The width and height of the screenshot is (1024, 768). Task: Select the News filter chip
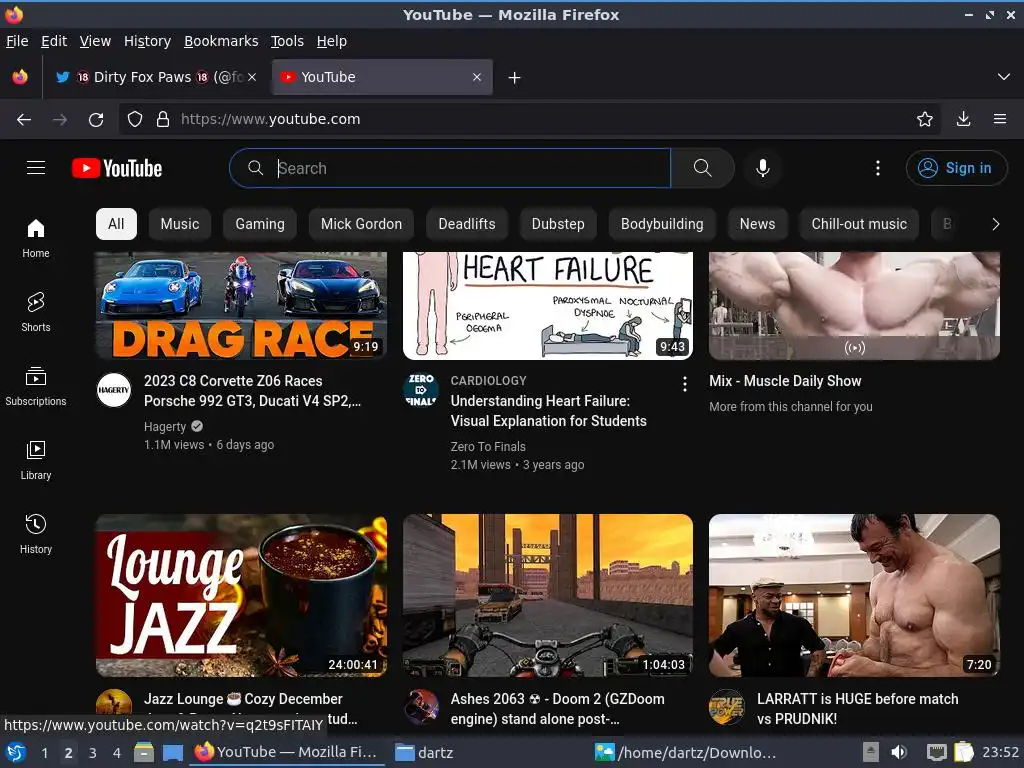[758, 224]
